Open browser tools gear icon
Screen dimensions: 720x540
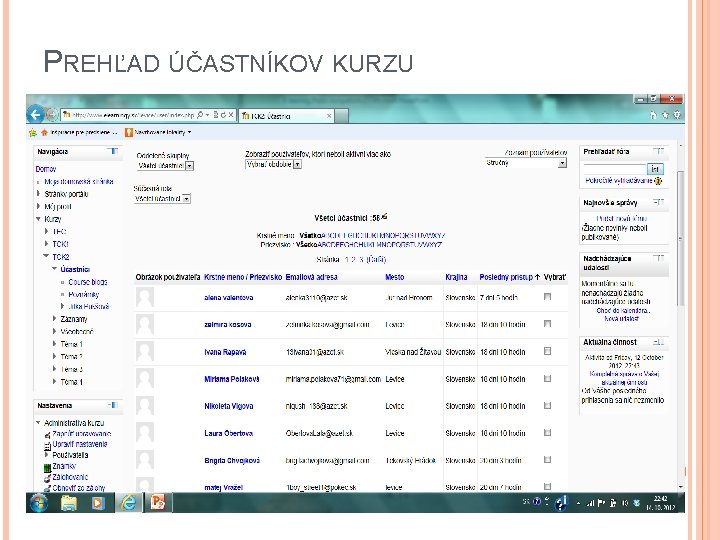pyautogui.click(x=677, y=115)
